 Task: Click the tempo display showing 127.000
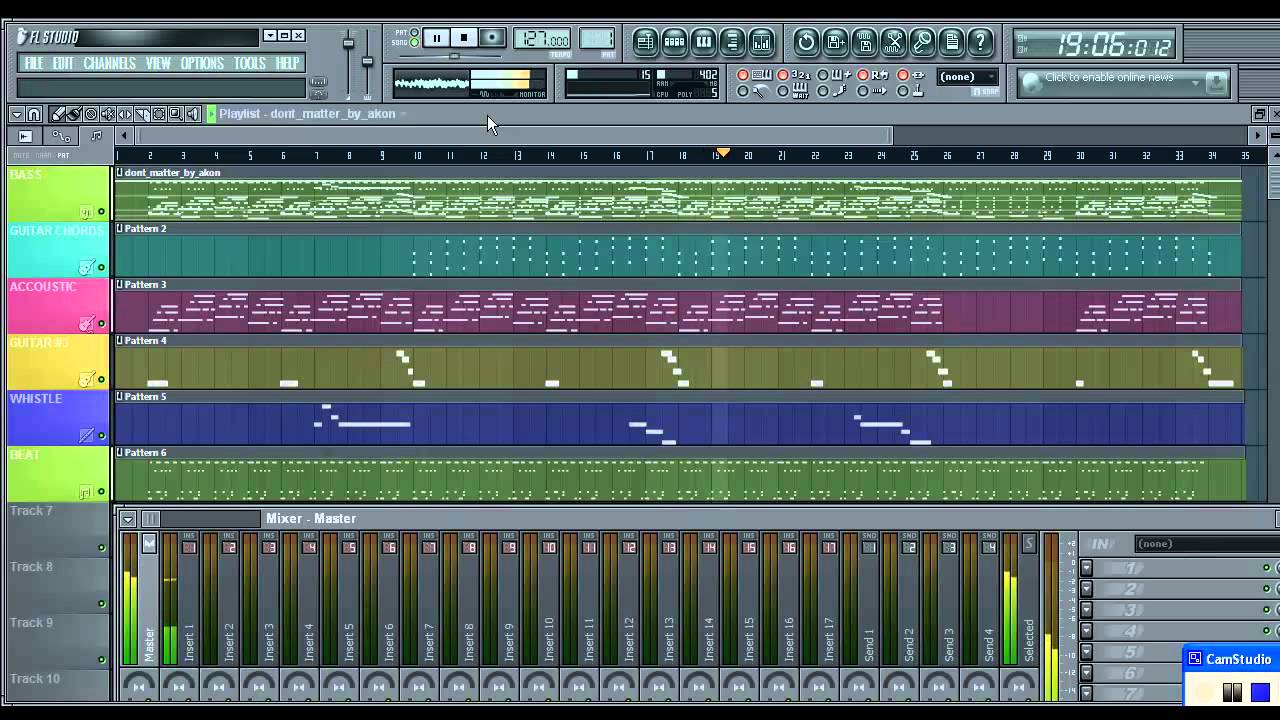[x=542, y=38]
